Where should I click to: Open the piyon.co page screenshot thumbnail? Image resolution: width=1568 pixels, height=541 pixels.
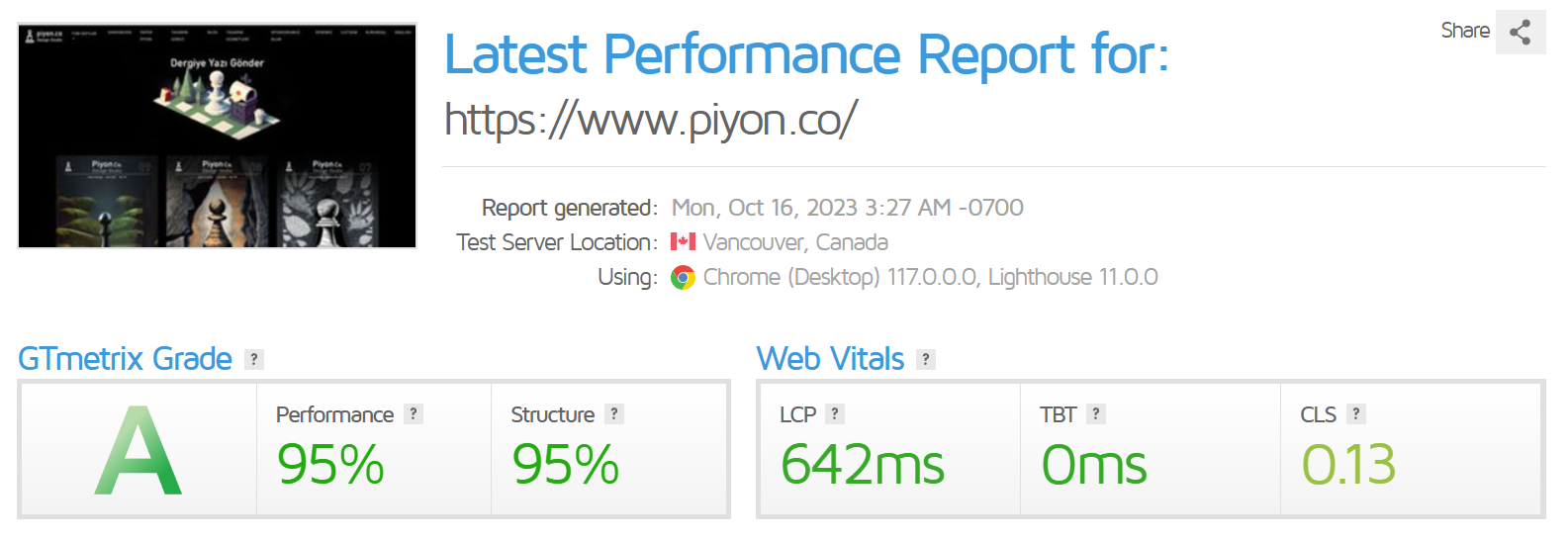pyautogui.click(x=218, y=135)
